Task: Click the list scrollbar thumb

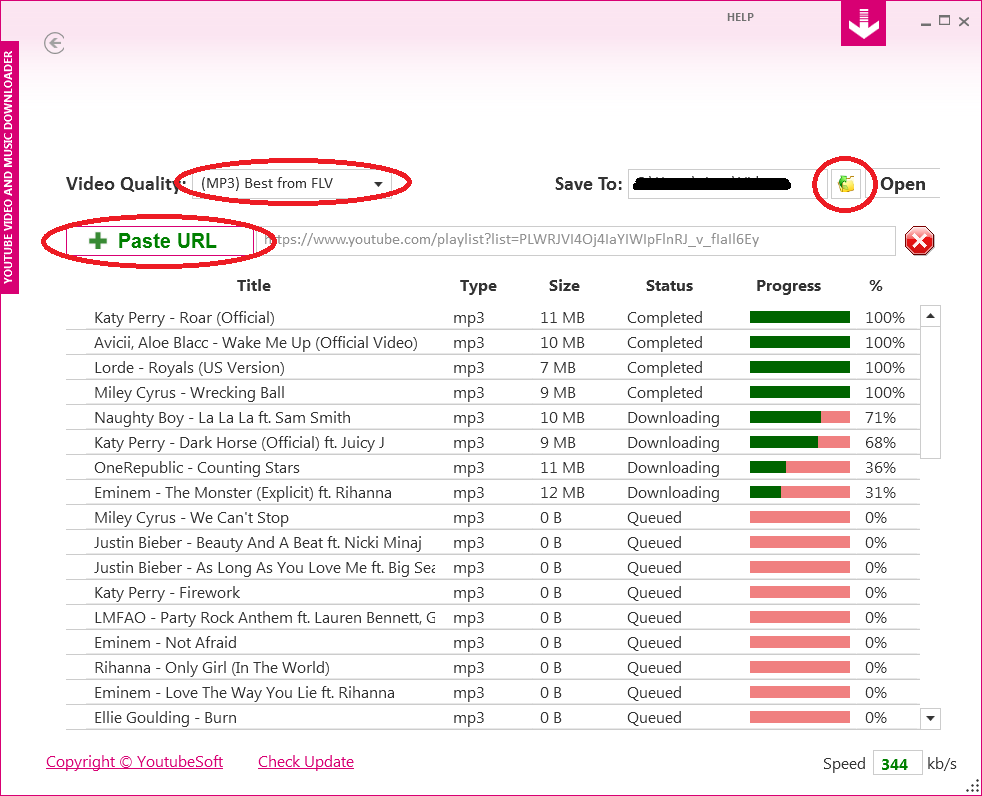Action: click(930, 393)
